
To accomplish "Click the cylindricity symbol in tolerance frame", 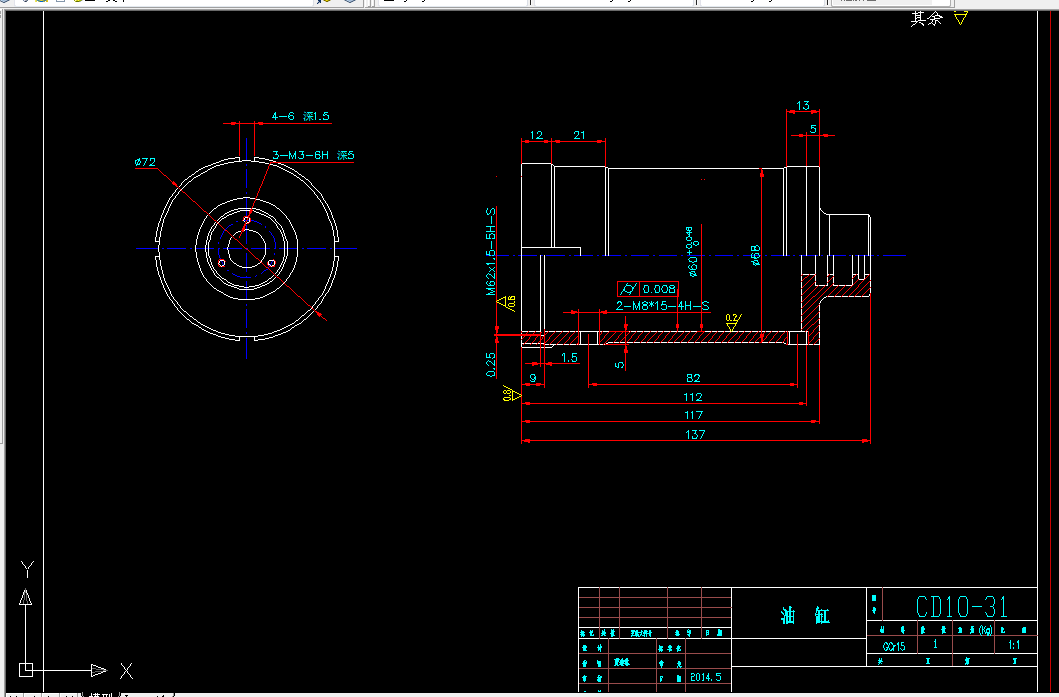I will [628, 289].
